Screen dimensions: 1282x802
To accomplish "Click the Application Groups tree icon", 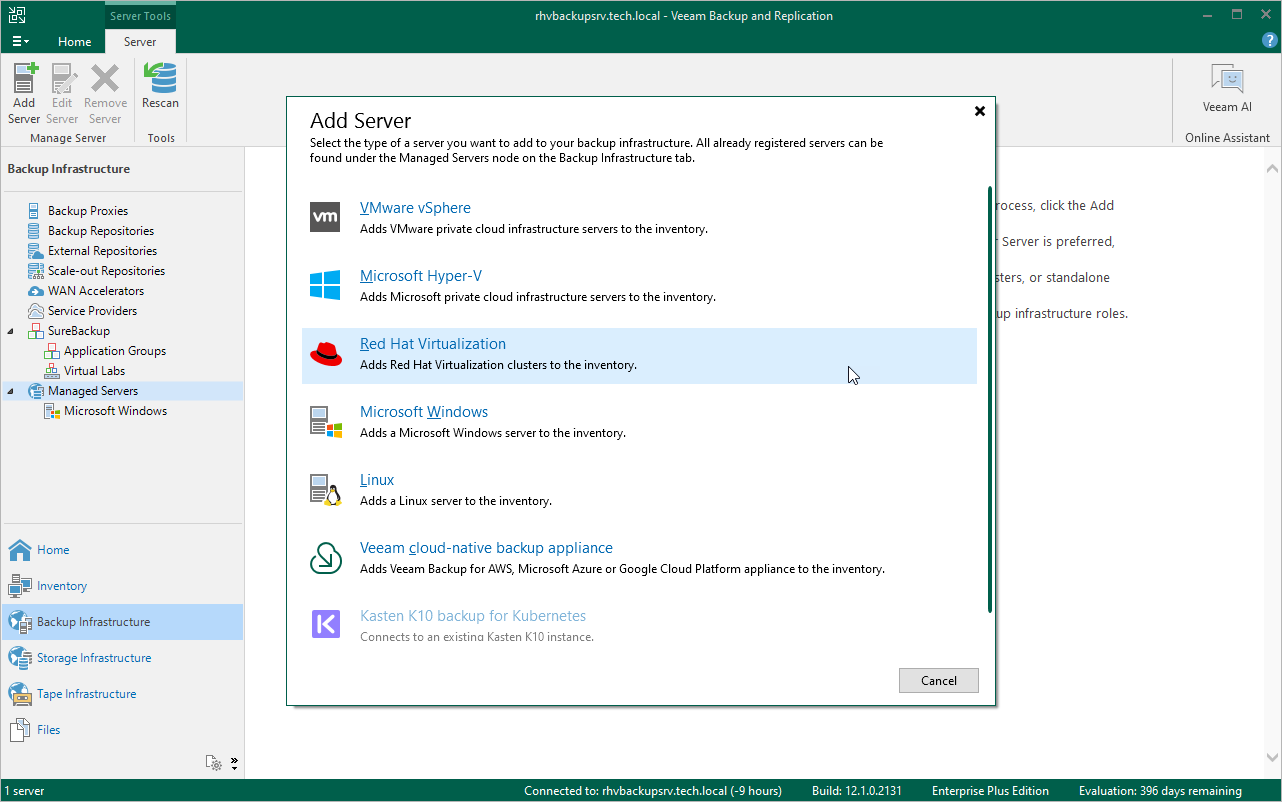I will [52, 351].
